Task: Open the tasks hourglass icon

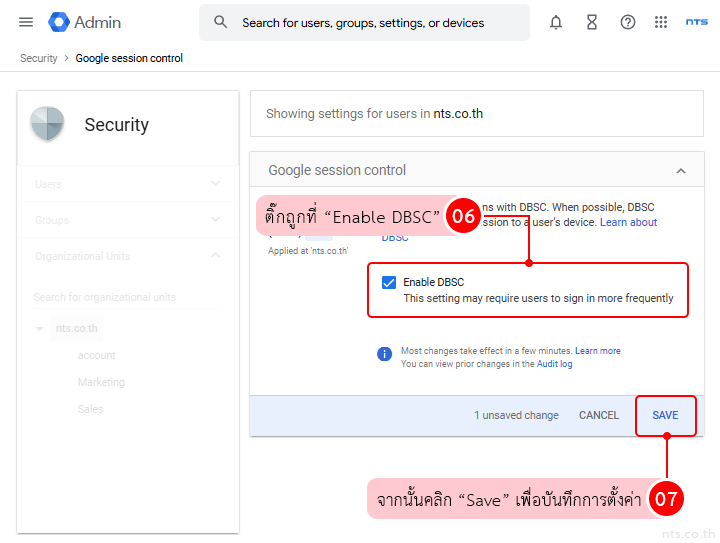Action: coord(592,22)
